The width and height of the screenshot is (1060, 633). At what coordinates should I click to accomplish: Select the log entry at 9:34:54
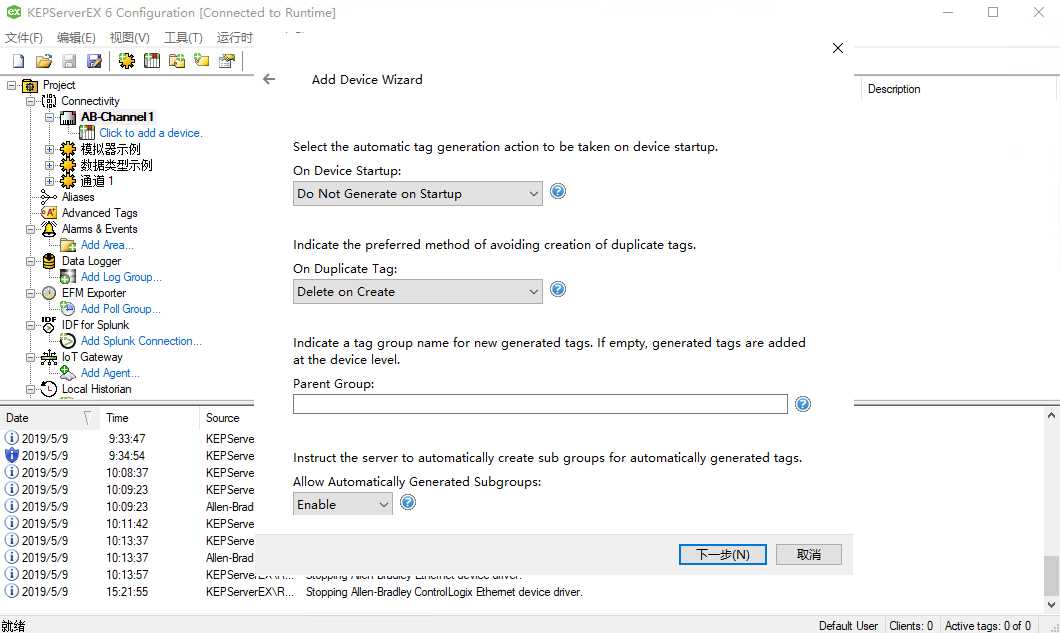pos(128,456)
